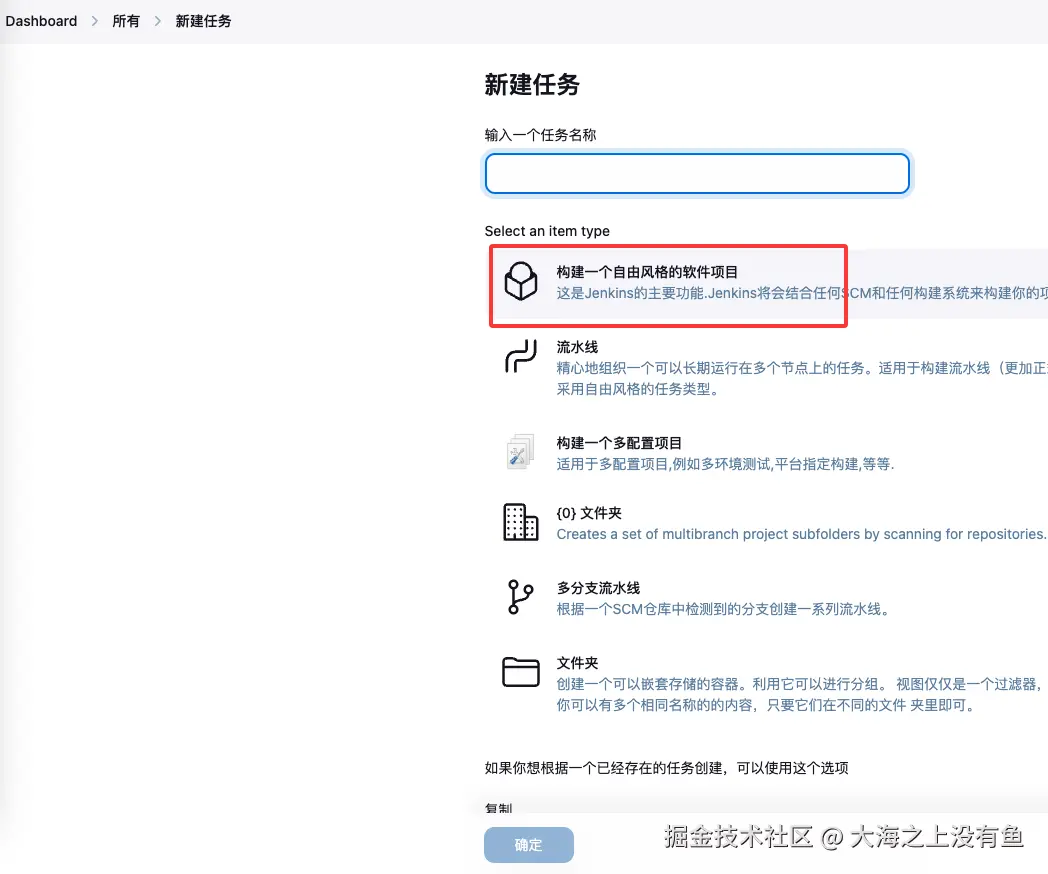The image size is (1048, 874).
Task: Click the 这是Jenkins的主要功能 description text
Action: 802,293
